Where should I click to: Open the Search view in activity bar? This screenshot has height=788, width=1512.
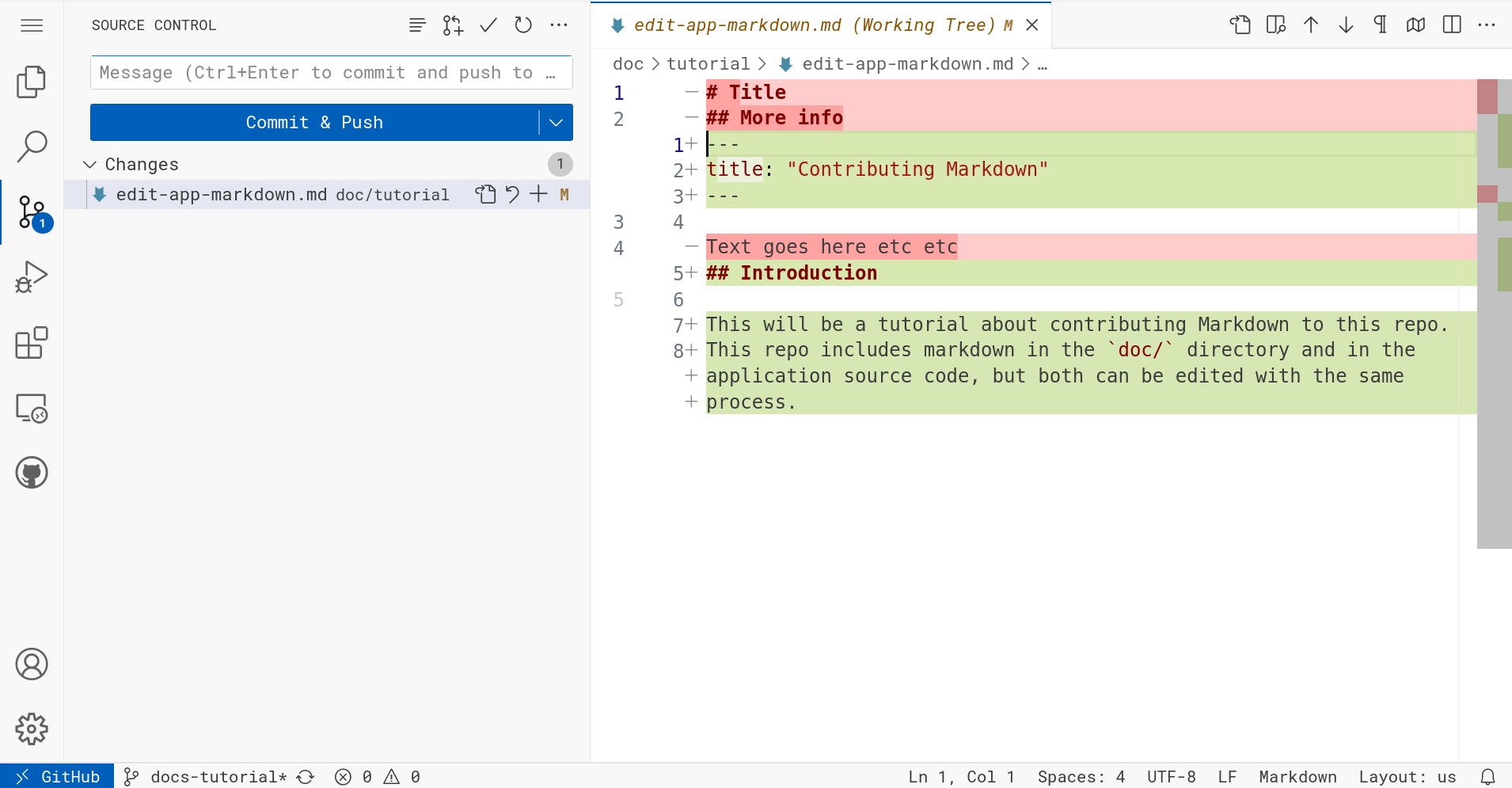point(32,147)
